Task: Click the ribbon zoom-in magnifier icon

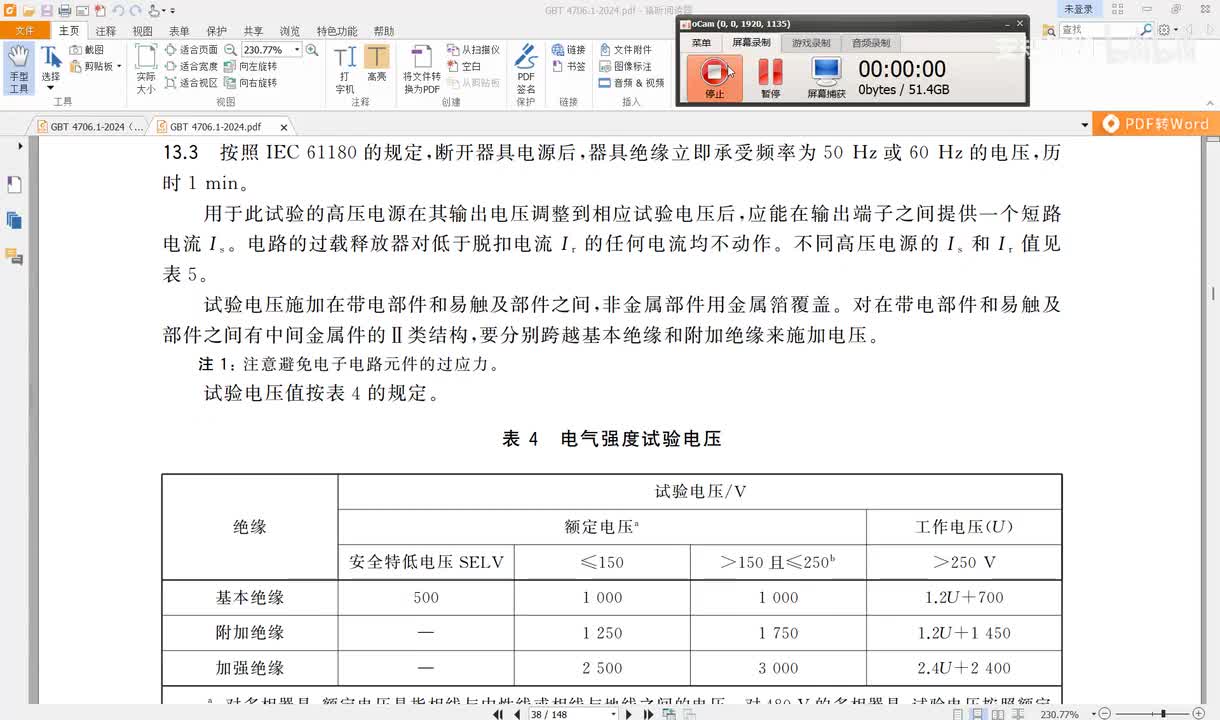Action: [312, 49]
